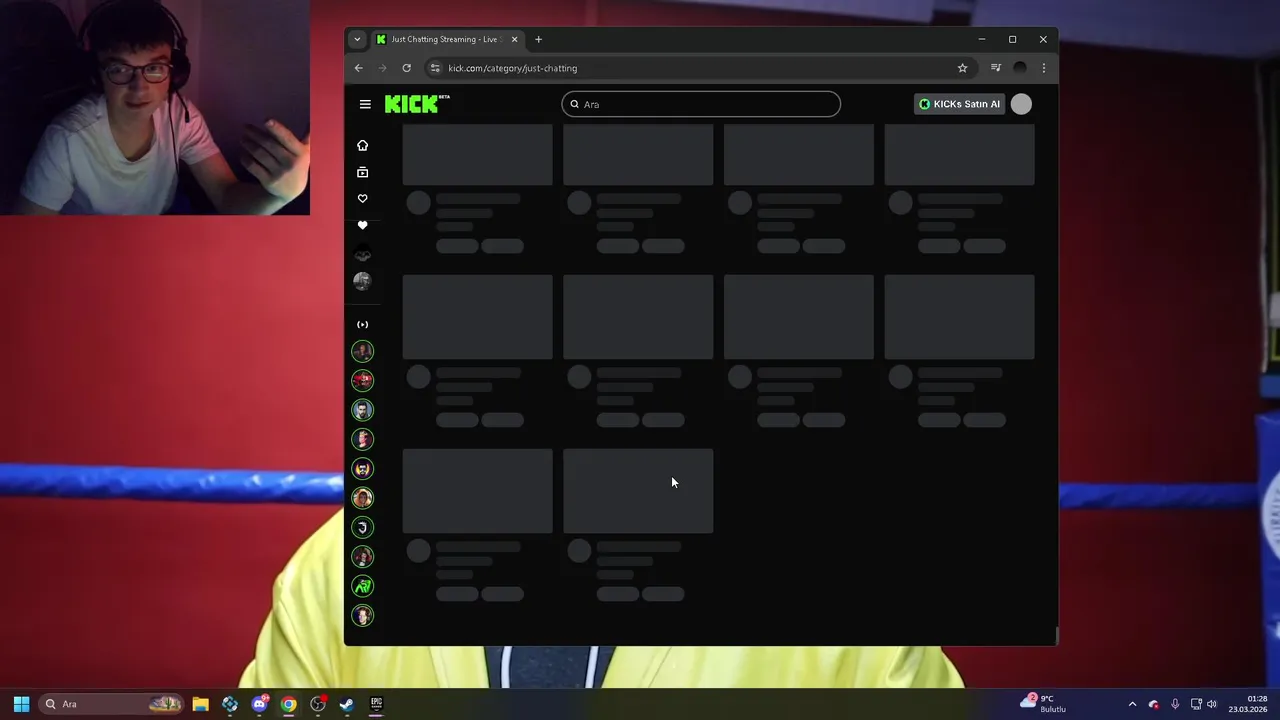1280x720 pixels.
Task: Open the Chrome three-dot menu
Action: (1044, 68)
